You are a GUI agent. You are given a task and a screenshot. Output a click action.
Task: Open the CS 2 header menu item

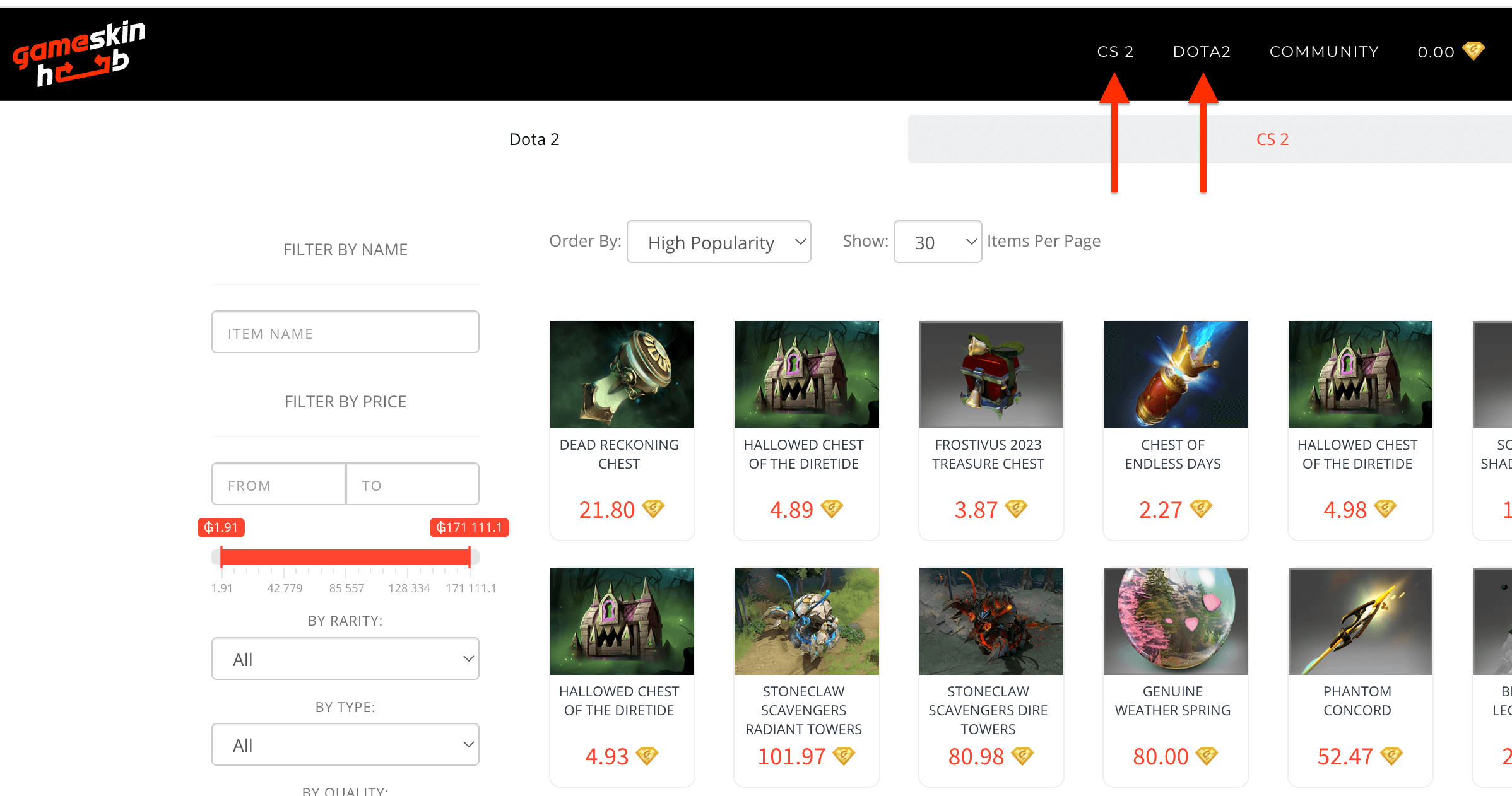(x=1115, y=52)
